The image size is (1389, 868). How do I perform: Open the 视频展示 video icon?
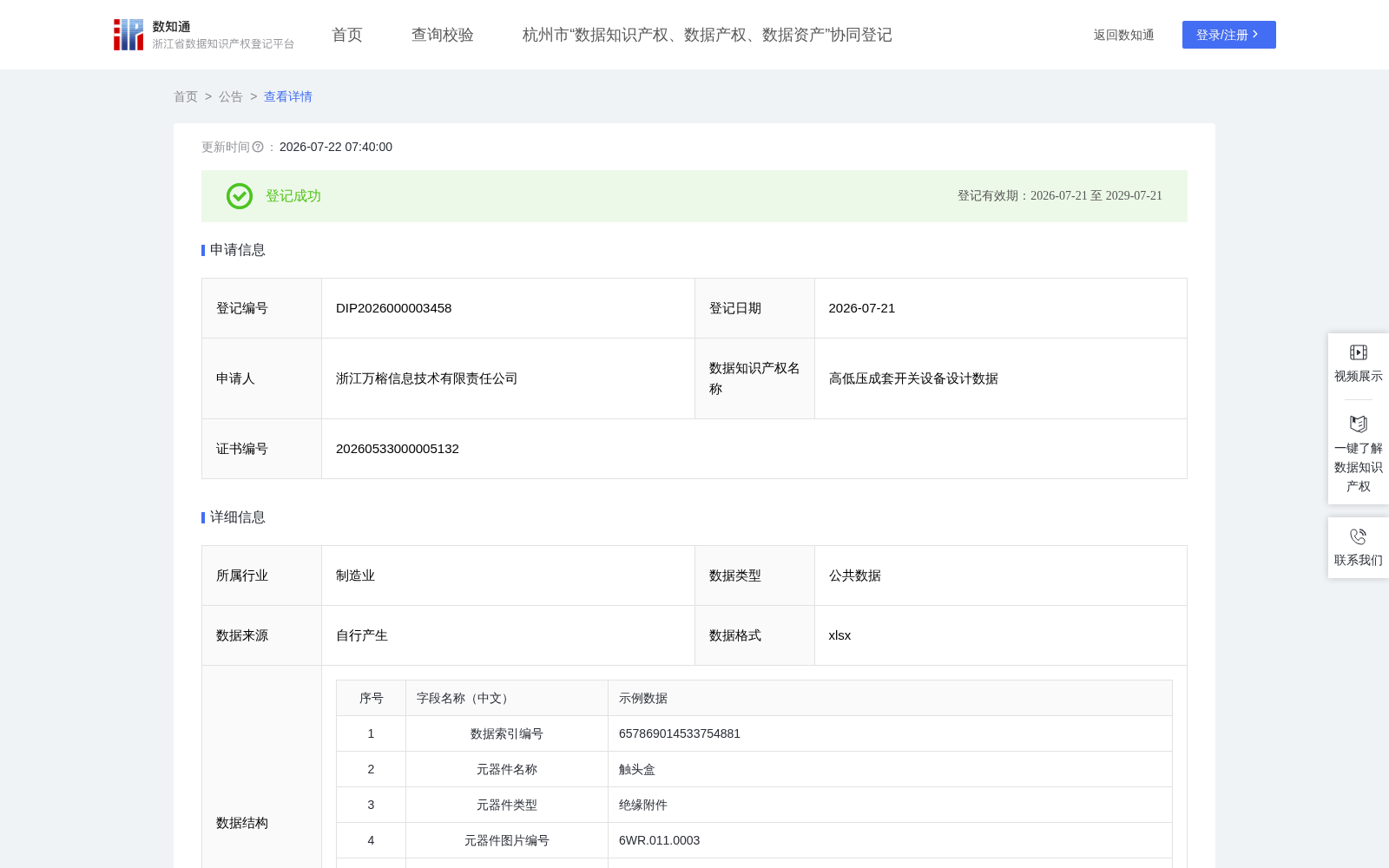click(x=1359, y=352)
